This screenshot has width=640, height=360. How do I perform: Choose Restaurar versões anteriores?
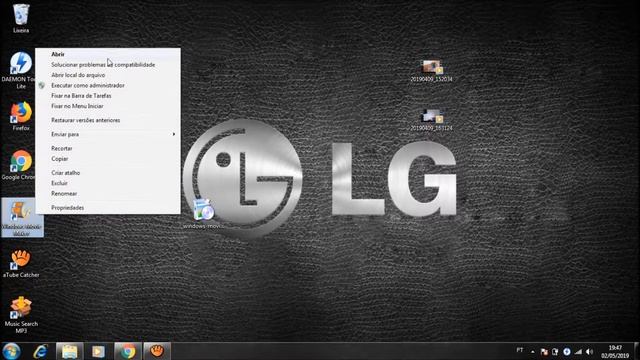pyautogui.click(x=108, y=120)
